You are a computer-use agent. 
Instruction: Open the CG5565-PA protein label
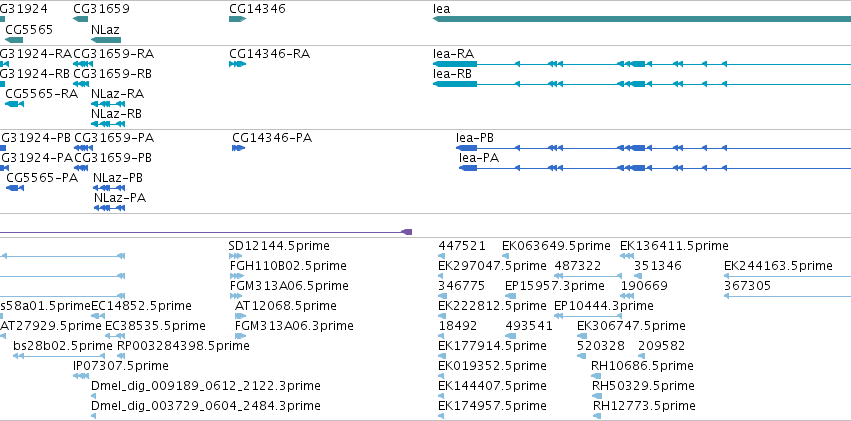coord(42,178)
